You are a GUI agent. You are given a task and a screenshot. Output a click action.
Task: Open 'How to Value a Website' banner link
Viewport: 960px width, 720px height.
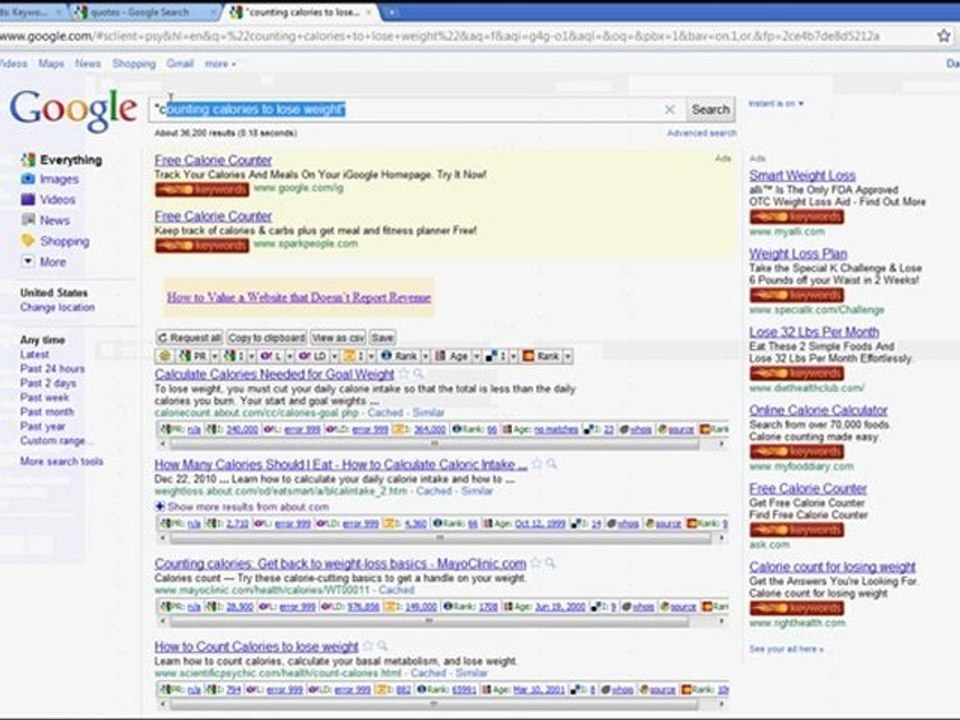299,298
